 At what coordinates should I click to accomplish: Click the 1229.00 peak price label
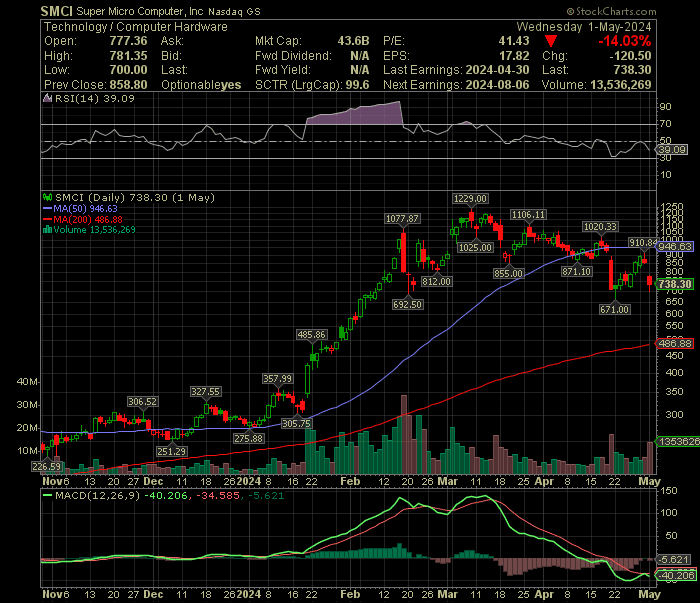[470, 199]
